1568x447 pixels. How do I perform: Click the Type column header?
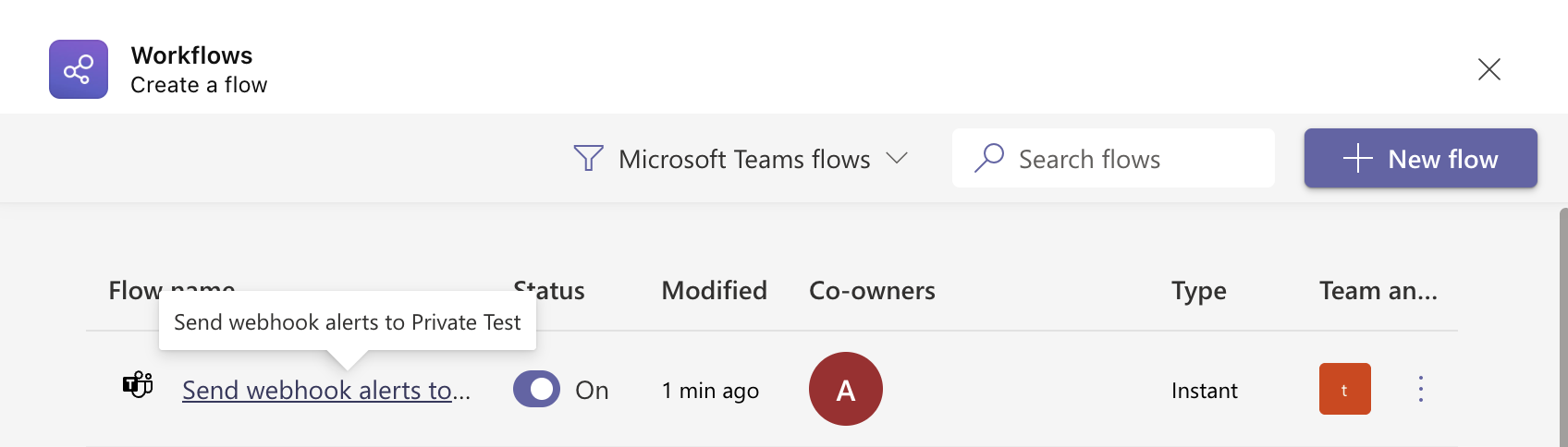(1198, 291)
